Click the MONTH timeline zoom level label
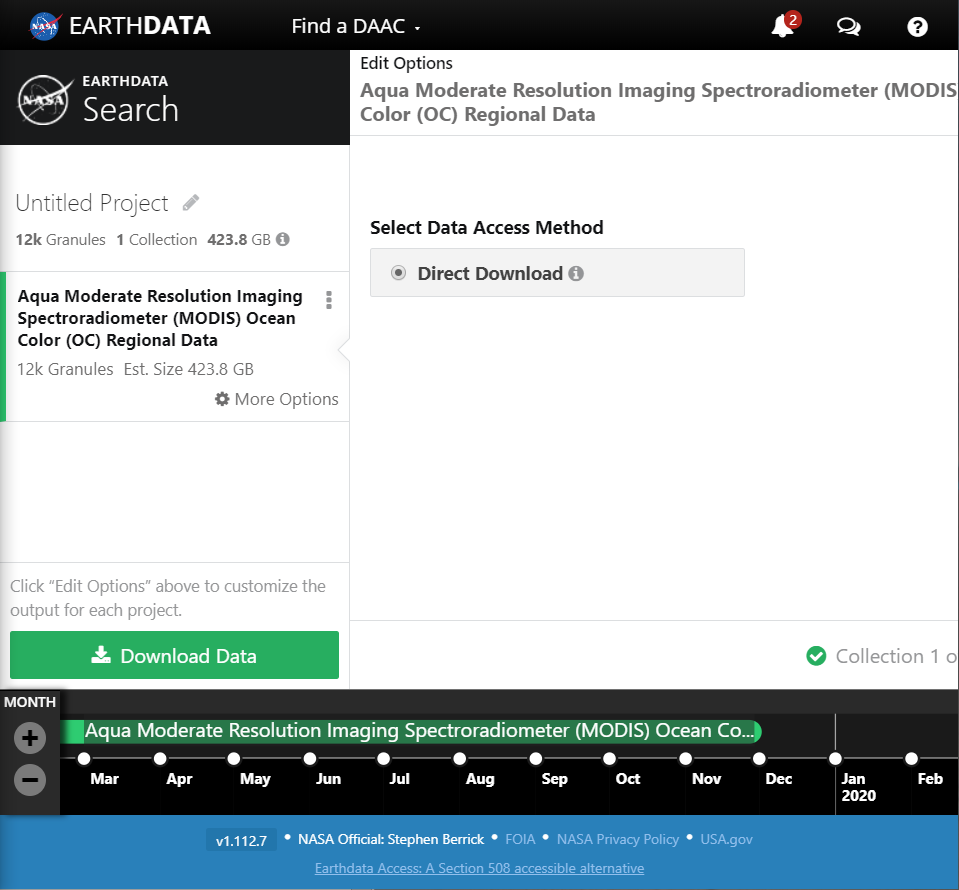The width and height of the screenshot is (959, 890). pos(30,702)
